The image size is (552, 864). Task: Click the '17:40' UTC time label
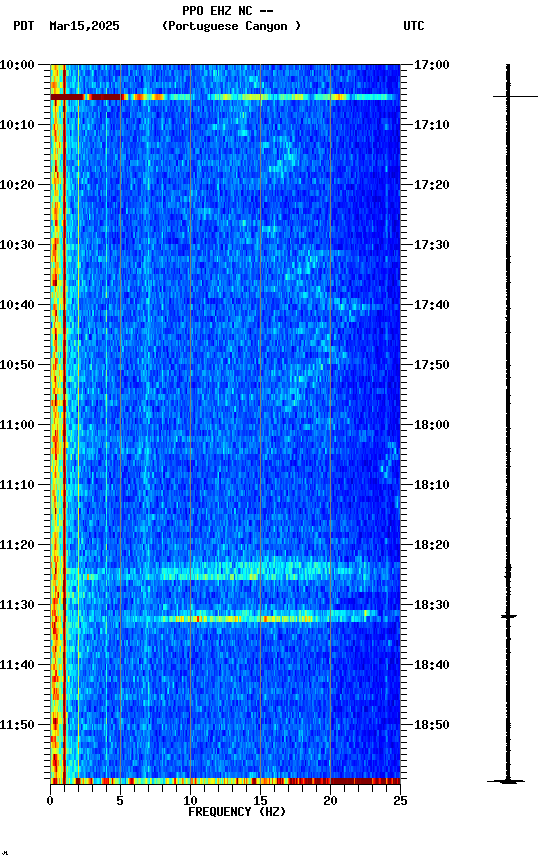[x=431, y=305]
